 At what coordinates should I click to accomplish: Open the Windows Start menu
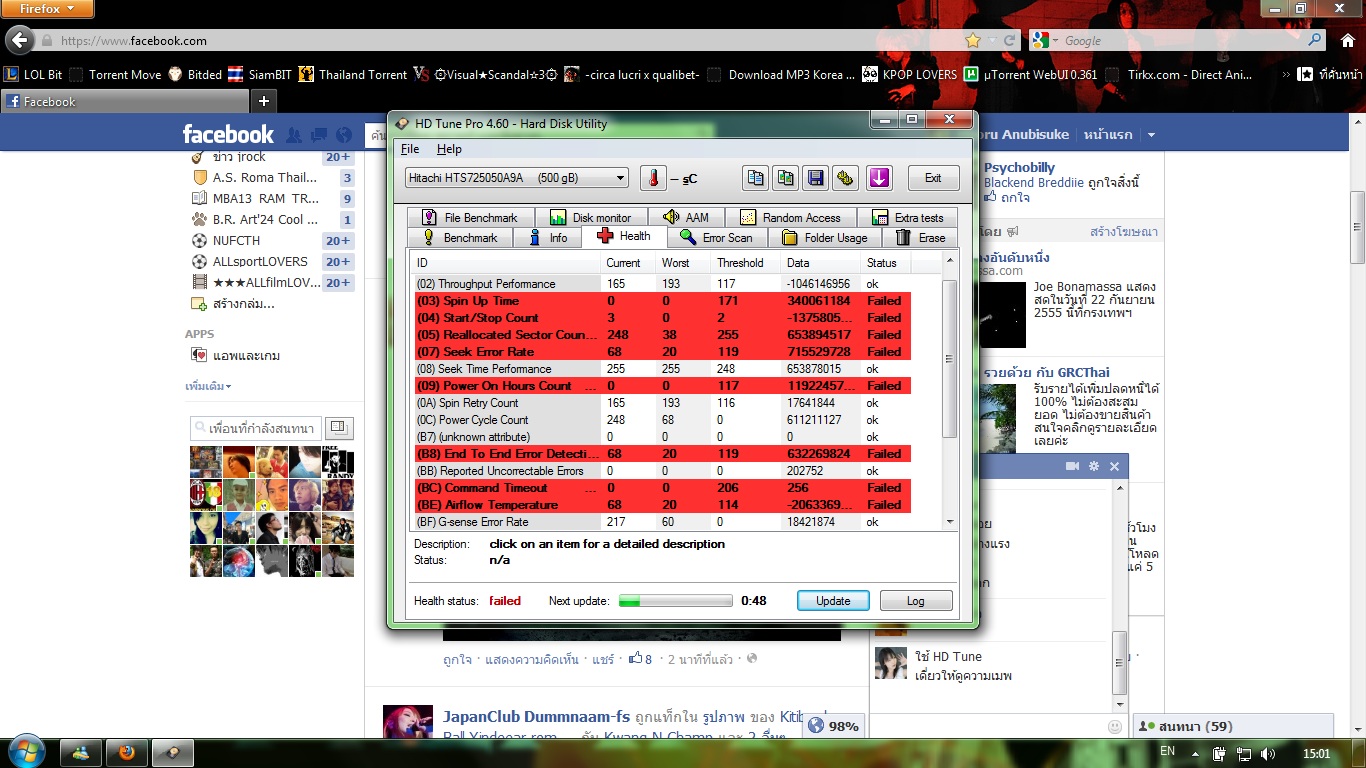[x=25, y=751]
